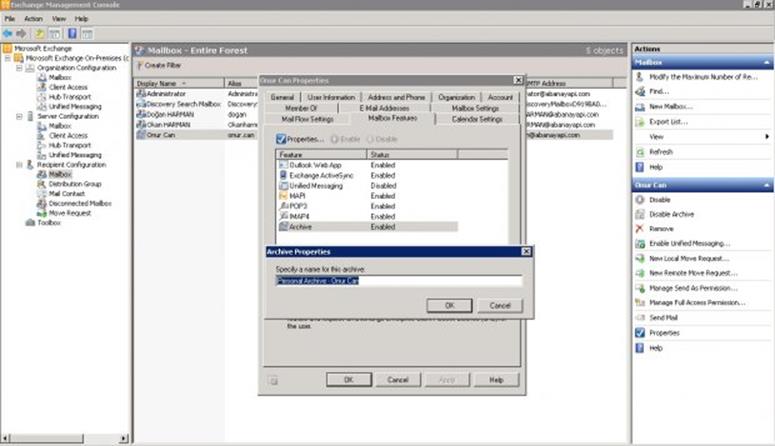Sort by Display Name column header
This screenshot has width=775, height=446.
coord(179,84)
